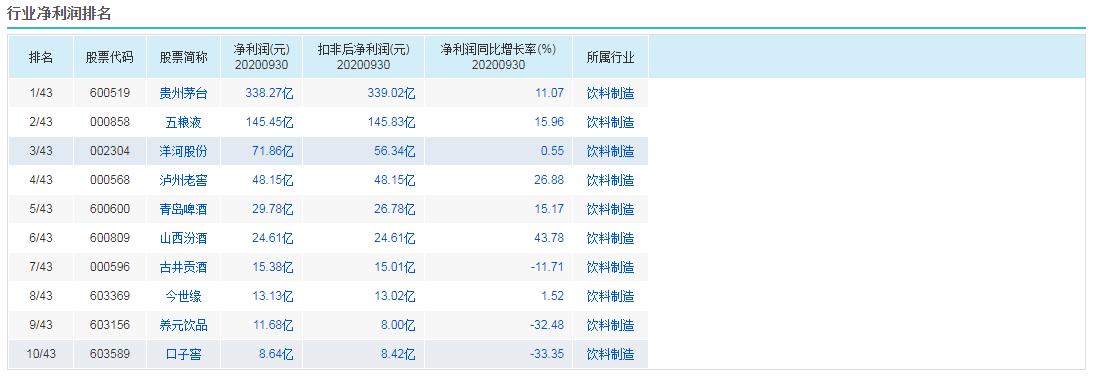
Task: Click net profit value 338.27亿
Action: click(x=269, y=93)
